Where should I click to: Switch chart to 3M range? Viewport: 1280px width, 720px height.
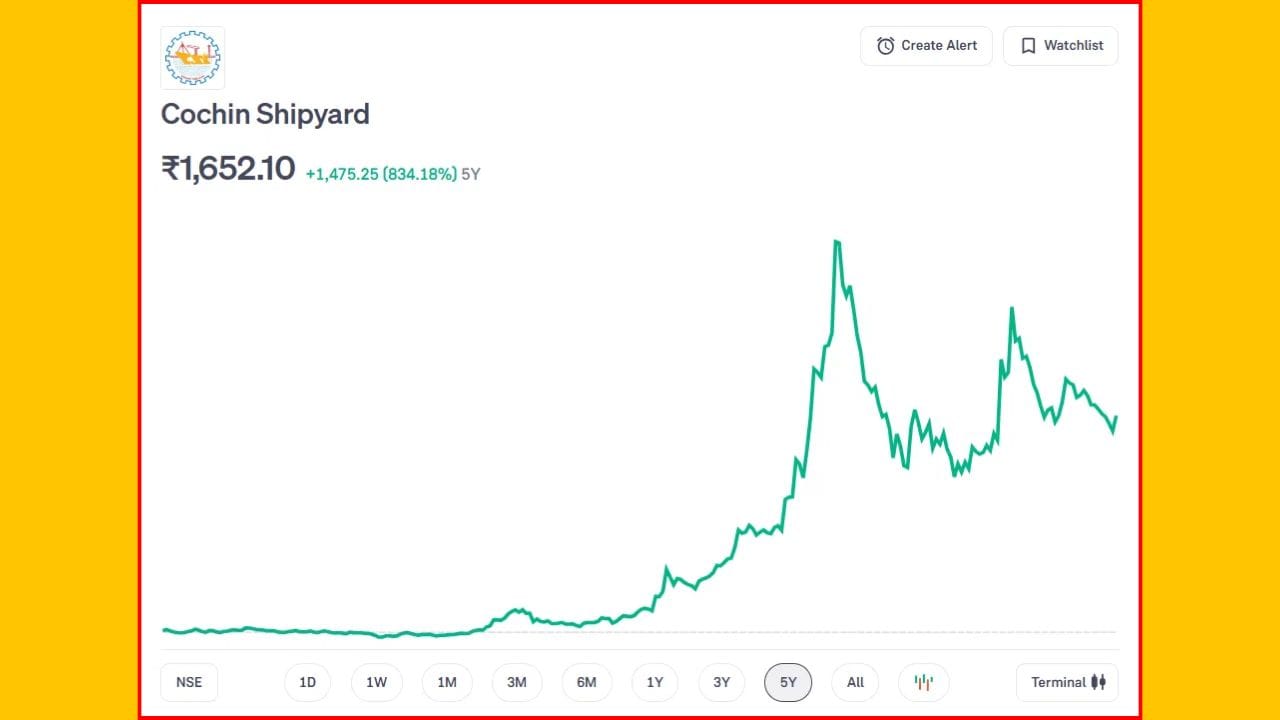click(517, 683)
